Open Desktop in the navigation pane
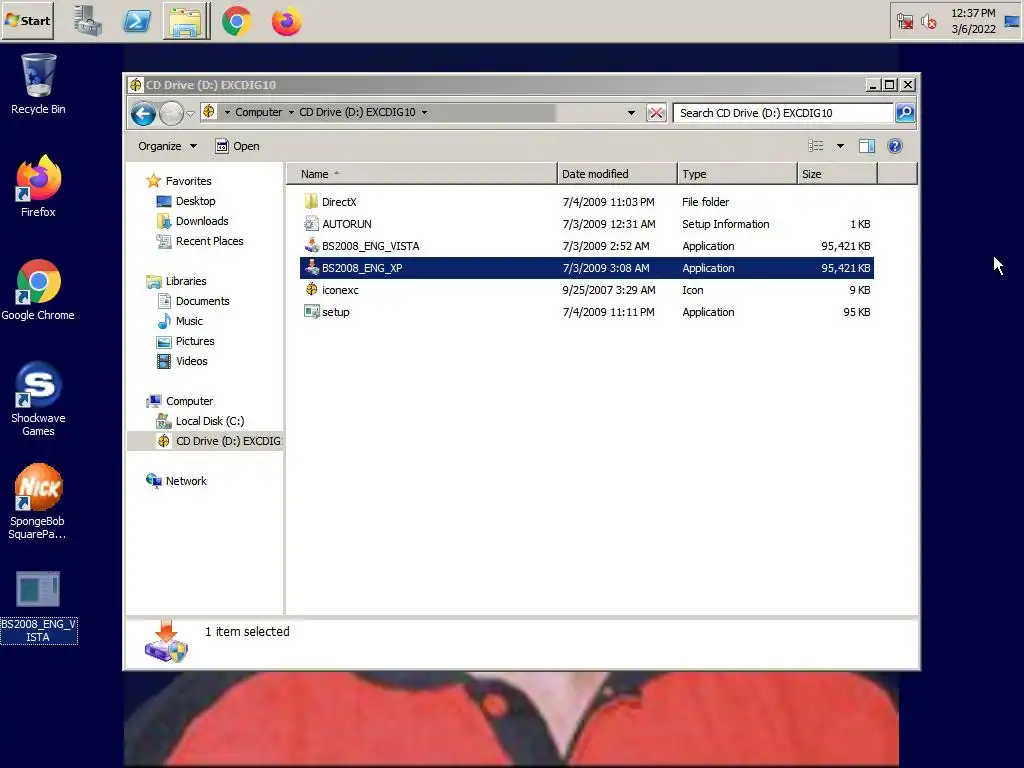This screenshot has width=1024, height=768. click(185, 201)
